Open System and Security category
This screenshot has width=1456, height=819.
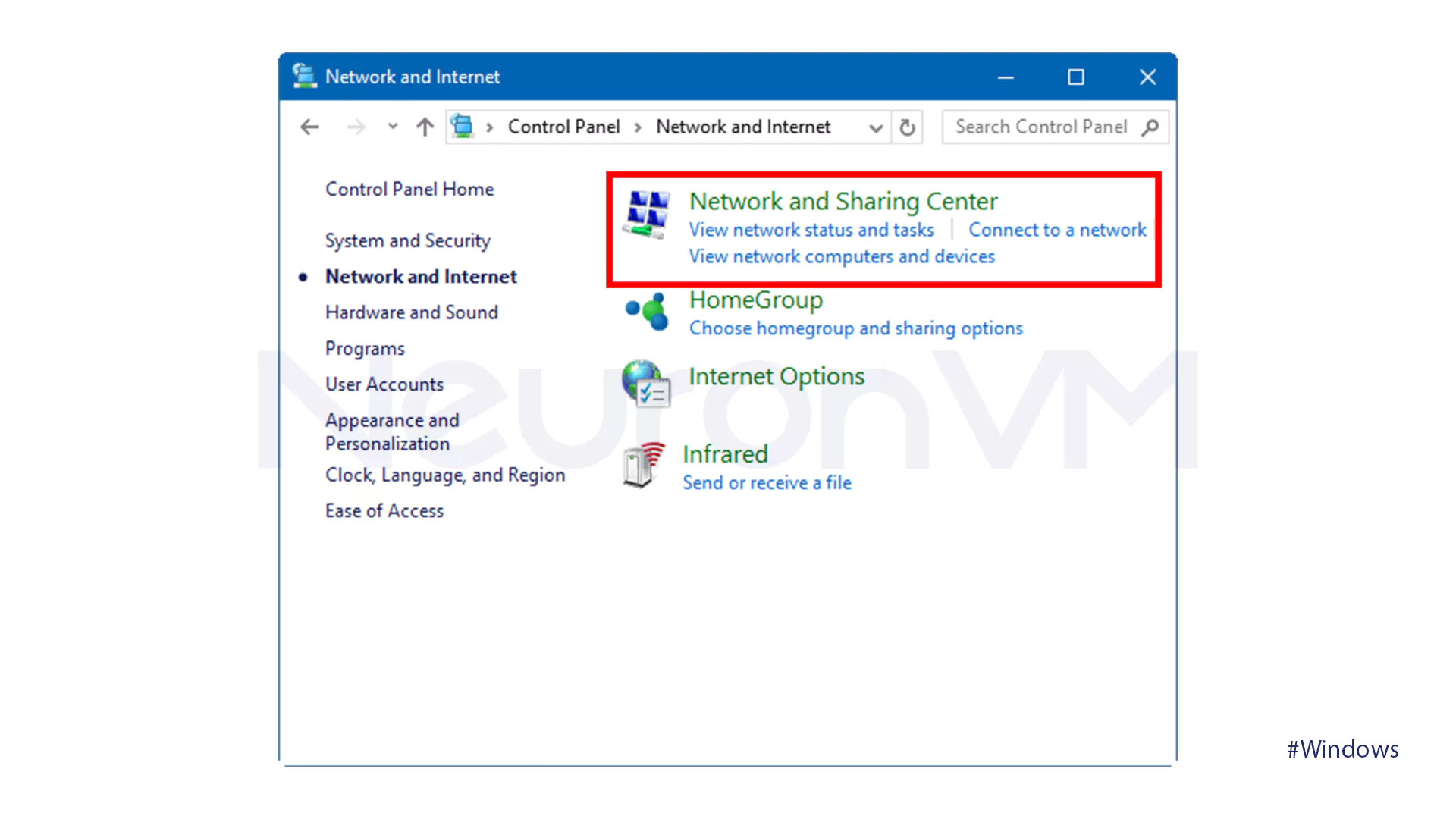click(x=408, y=241)
